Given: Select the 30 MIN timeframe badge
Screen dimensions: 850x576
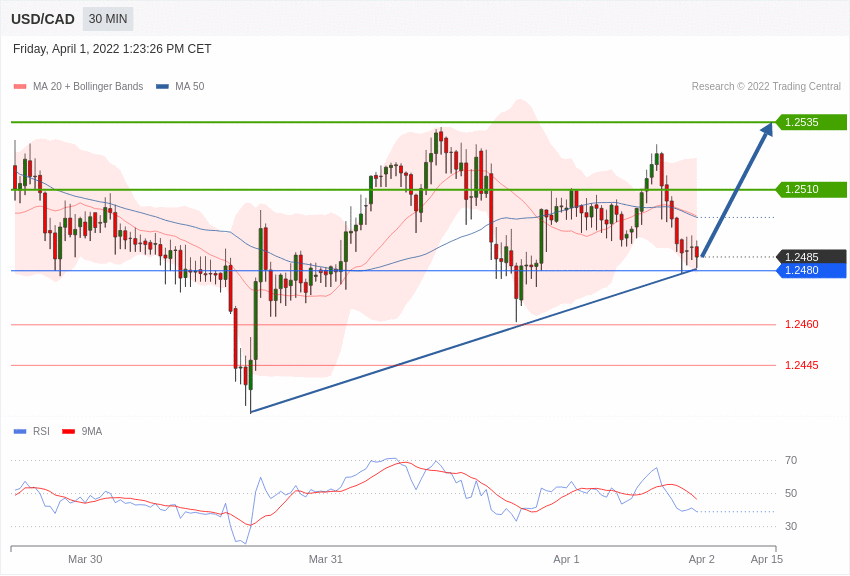Looking at the screenshot, I should pyautogui.click(x=108, y=19).
